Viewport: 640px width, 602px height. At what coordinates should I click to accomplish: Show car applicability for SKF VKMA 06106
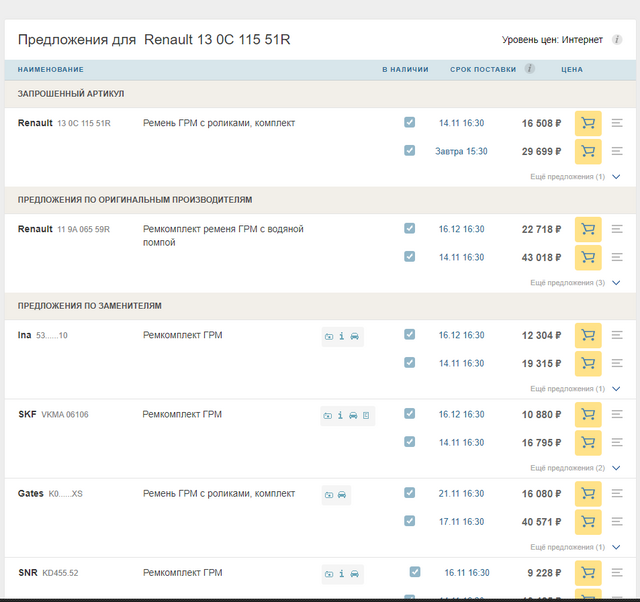click(x=353, y=415)
